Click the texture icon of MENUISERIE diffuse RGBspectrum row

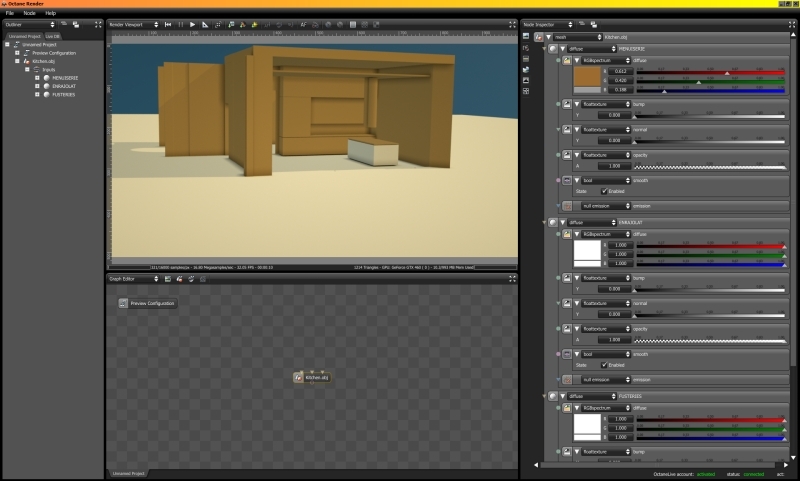click(x=567, y=60)
